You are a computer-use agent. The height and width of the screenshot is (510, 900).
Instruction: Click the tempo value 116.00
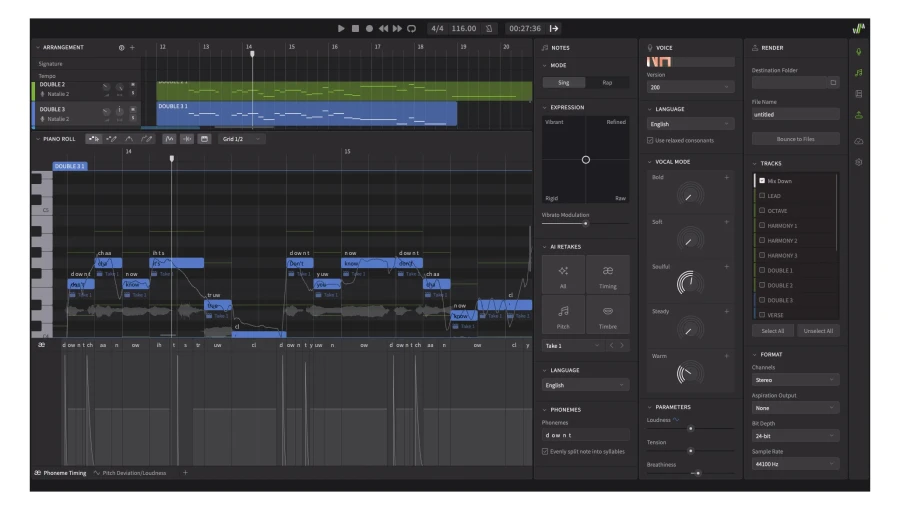pos(463,28)
